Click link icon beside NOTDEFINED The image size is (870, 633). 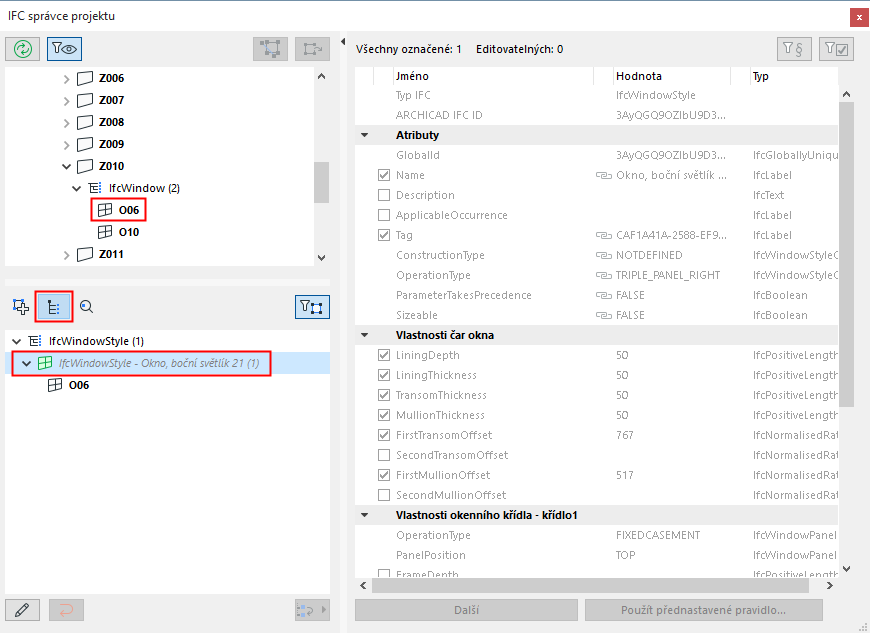point(604,255)
